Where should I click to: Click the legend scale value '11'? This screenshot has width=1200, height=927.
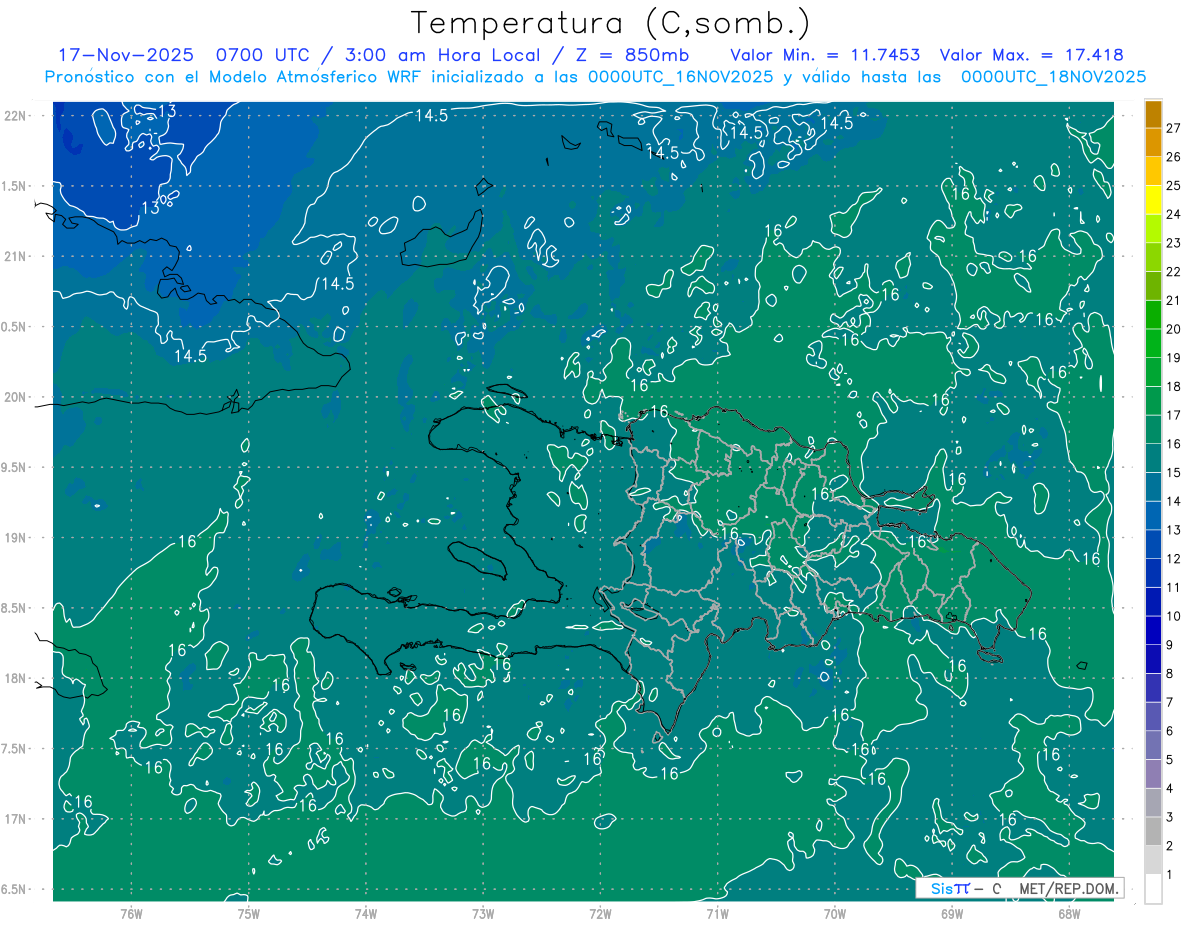[1174, 588]
